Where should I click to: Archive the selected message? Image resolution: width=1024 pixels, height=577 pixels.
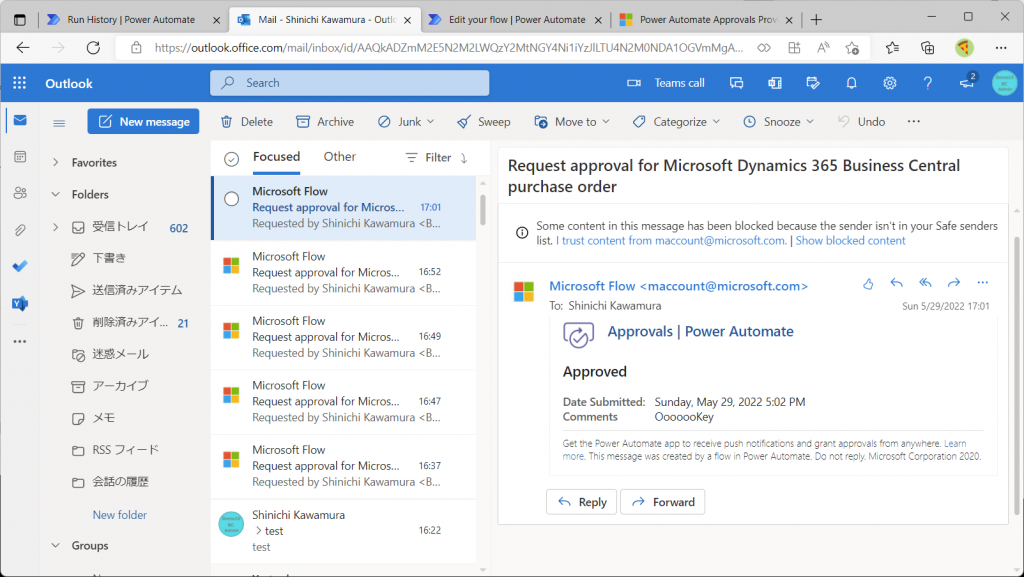[325, 121]
